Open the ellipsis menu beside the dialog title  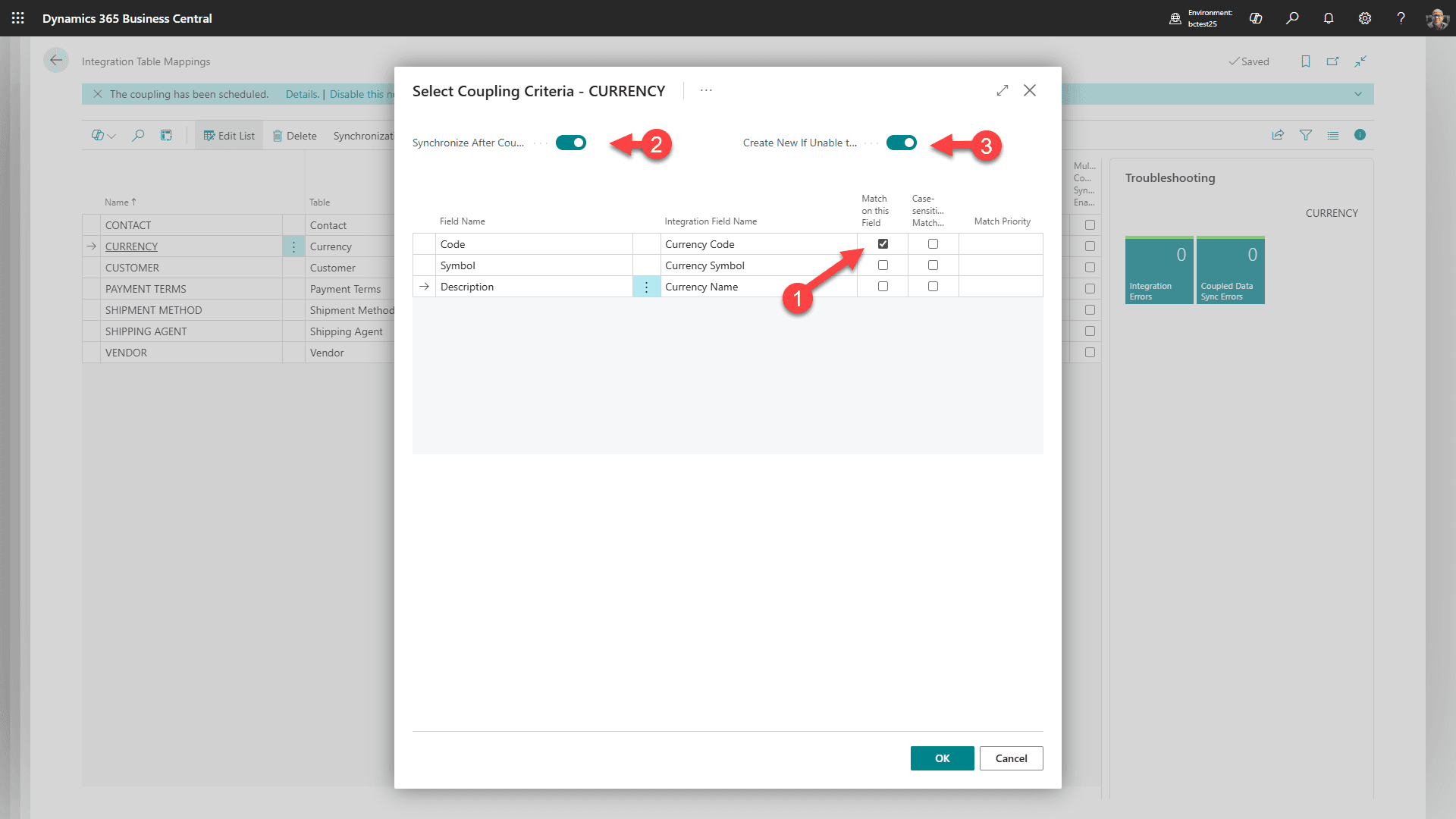click(706, 90)
